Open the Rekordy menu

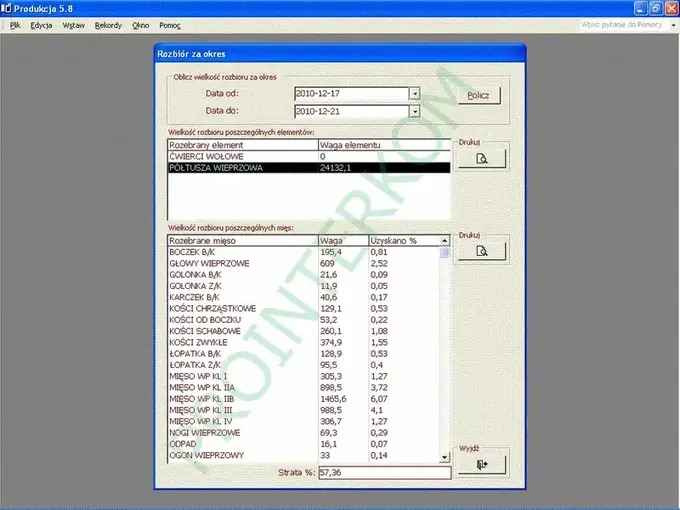[x=108, y=26]
